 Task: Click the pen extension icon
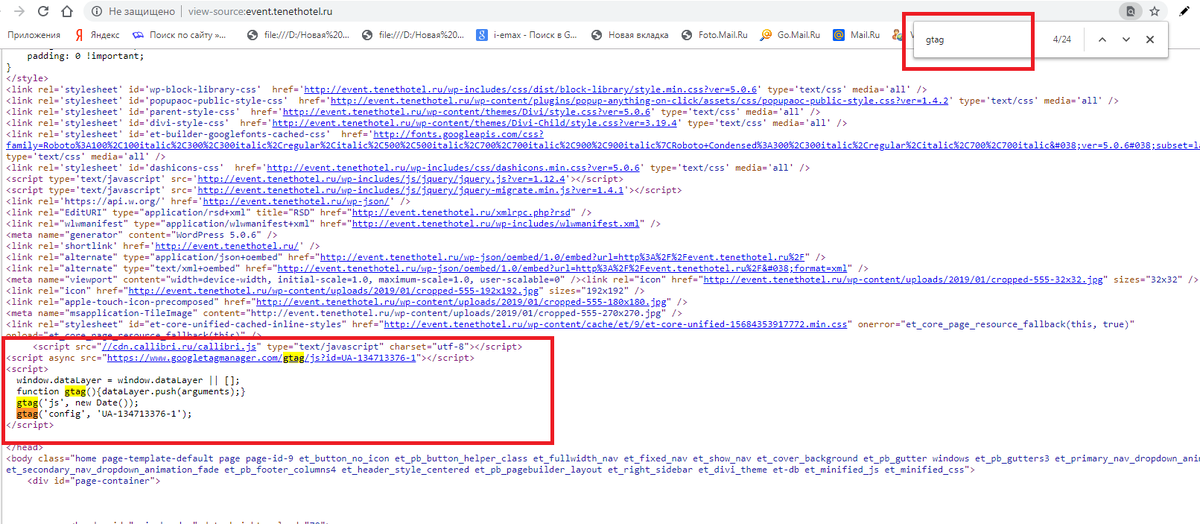click(1185, 12)
